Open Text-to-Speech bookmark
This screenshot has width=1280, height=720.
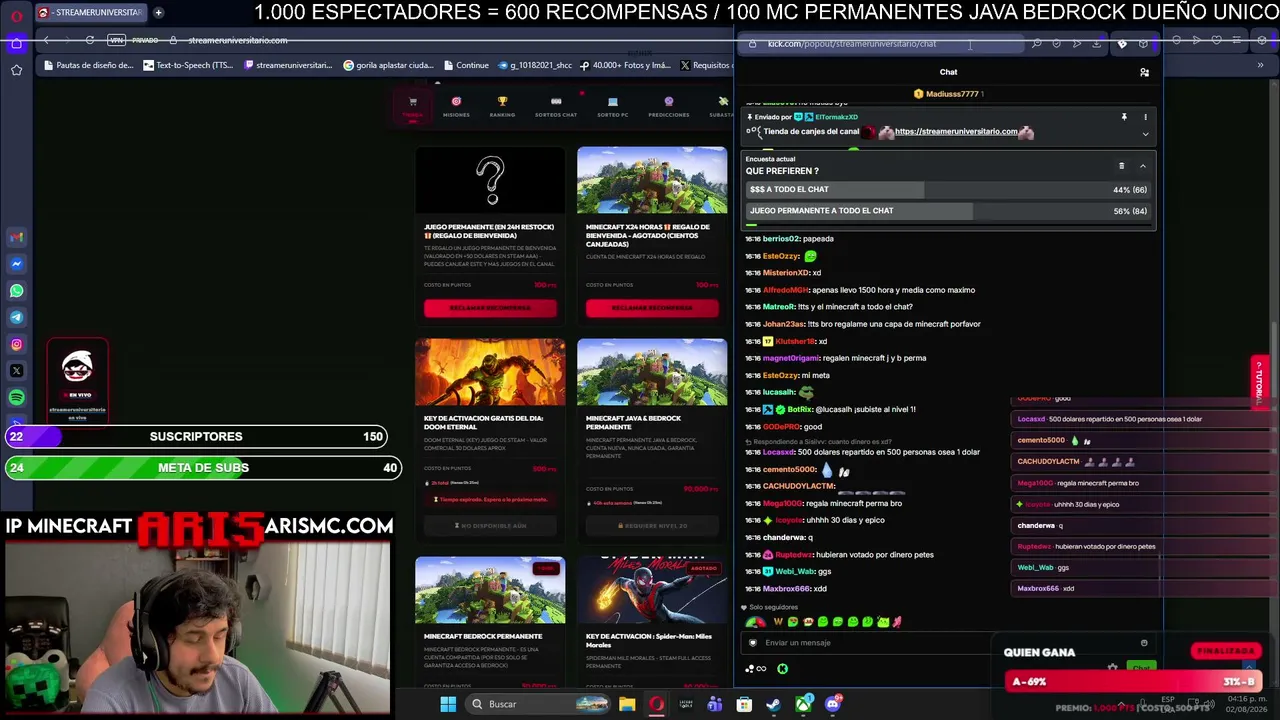(x=188, y=65)
